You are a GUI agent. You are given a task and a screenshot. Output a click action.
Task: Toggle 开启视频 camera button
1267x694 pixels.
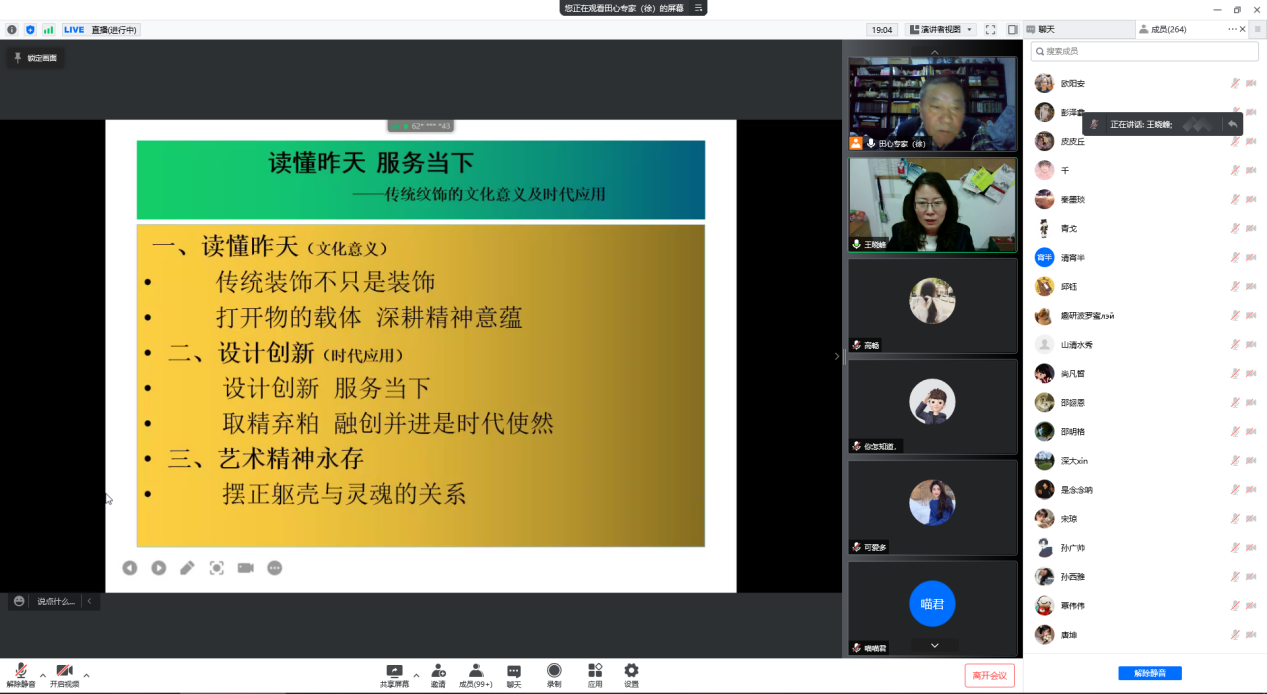coord(64,671)
